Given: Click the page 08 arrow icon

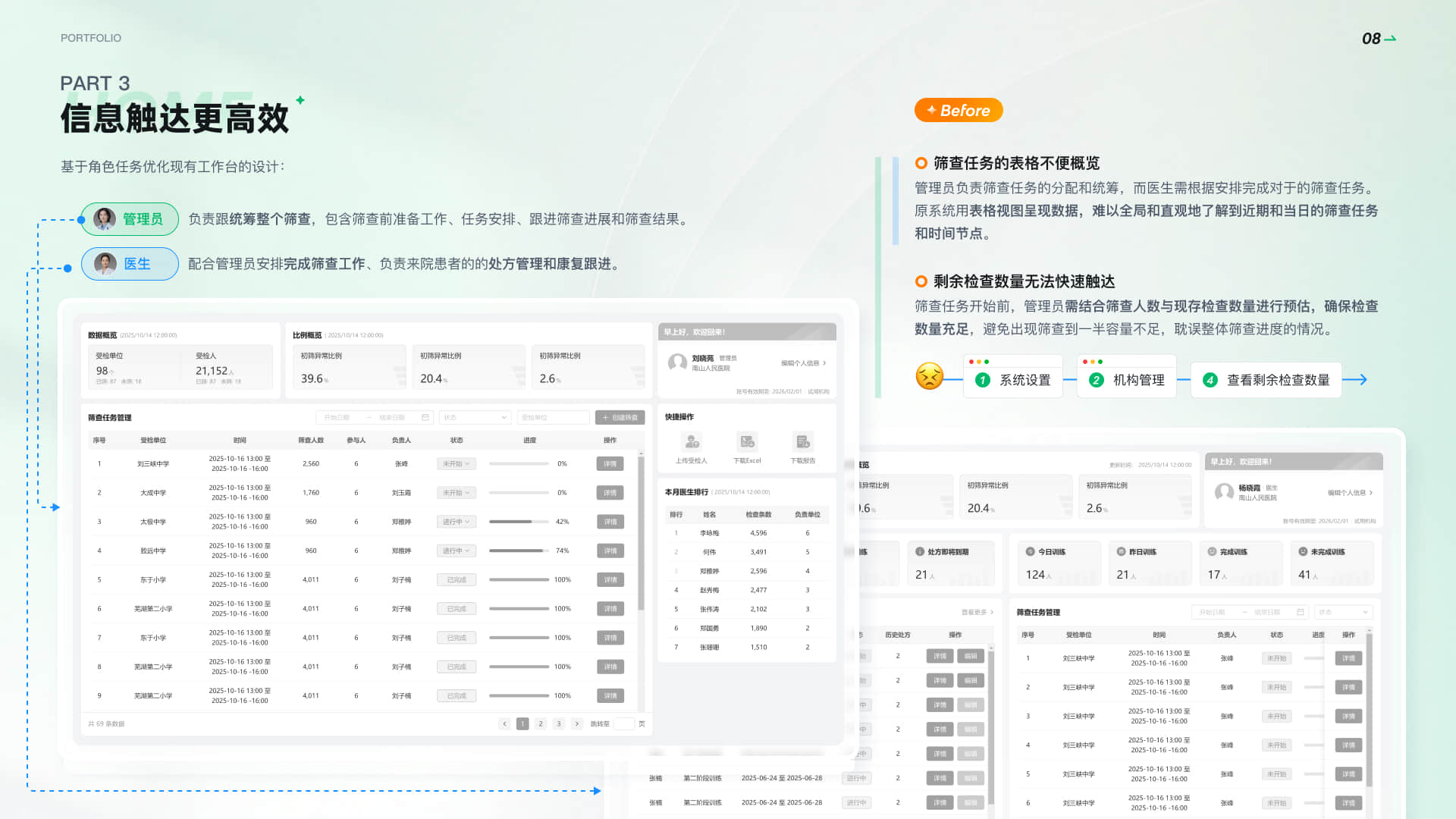Looking at the screenshot, I should [1390, 39].
